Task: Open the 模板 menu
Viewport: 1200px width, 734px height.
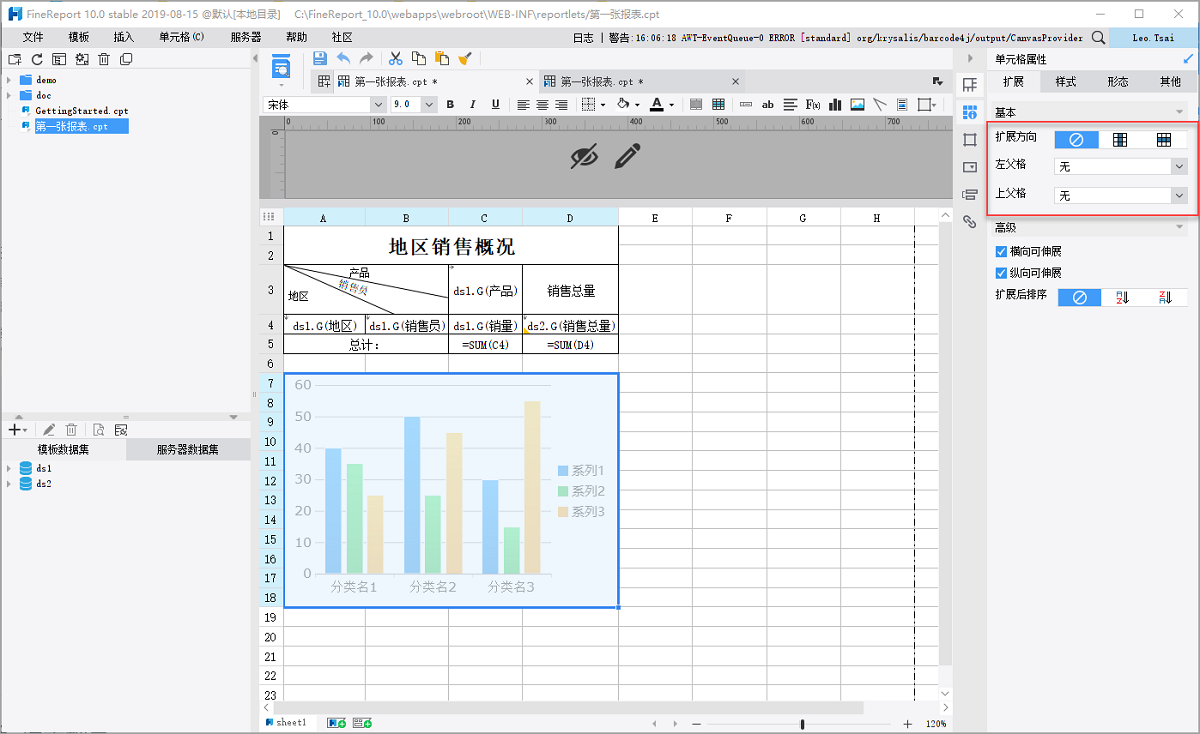Action: point(79,37)
